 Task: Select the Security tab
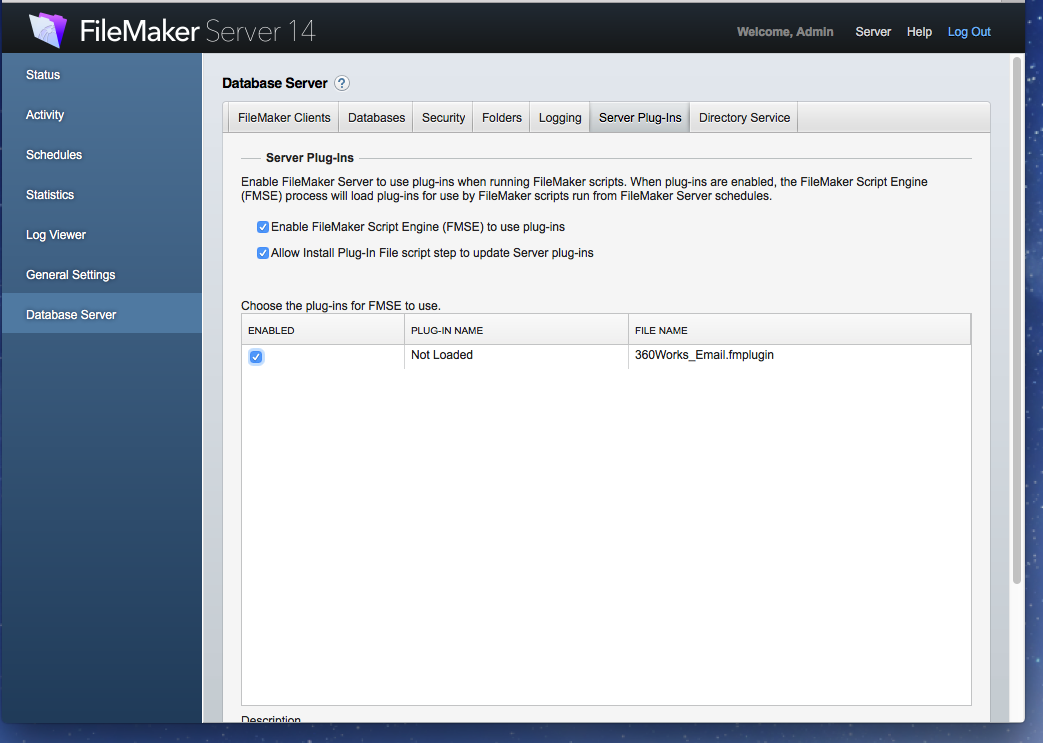point(443,118)
